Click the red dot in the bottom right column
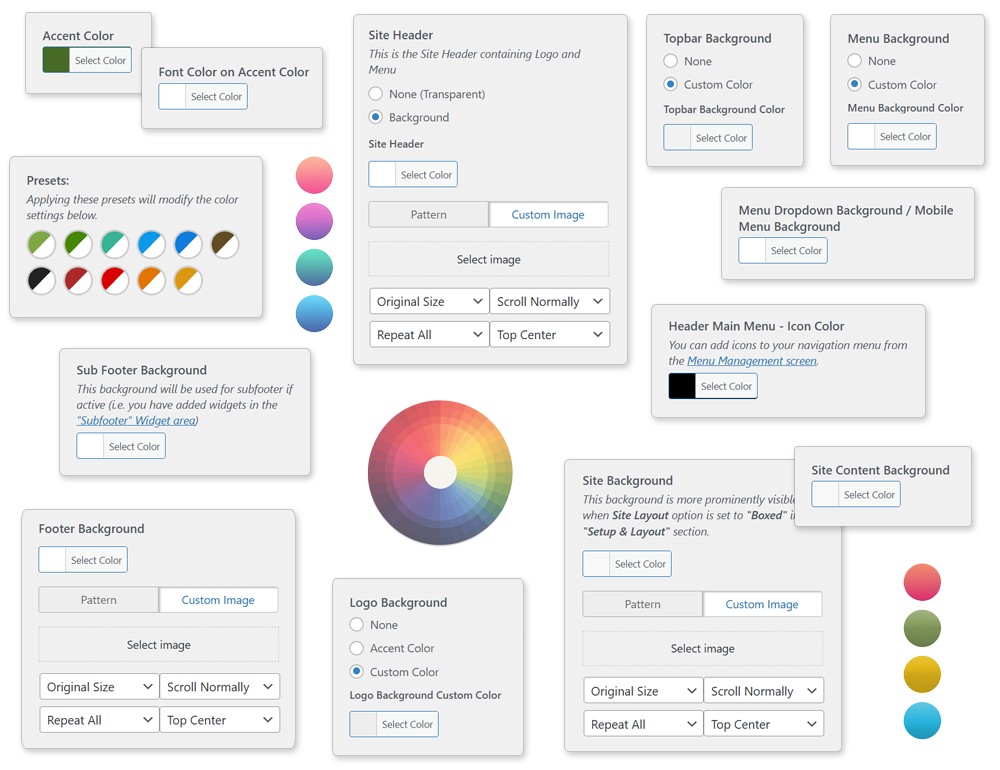Image resolution: width=1000 pixels, height=770 pixels. click(921, 582)
